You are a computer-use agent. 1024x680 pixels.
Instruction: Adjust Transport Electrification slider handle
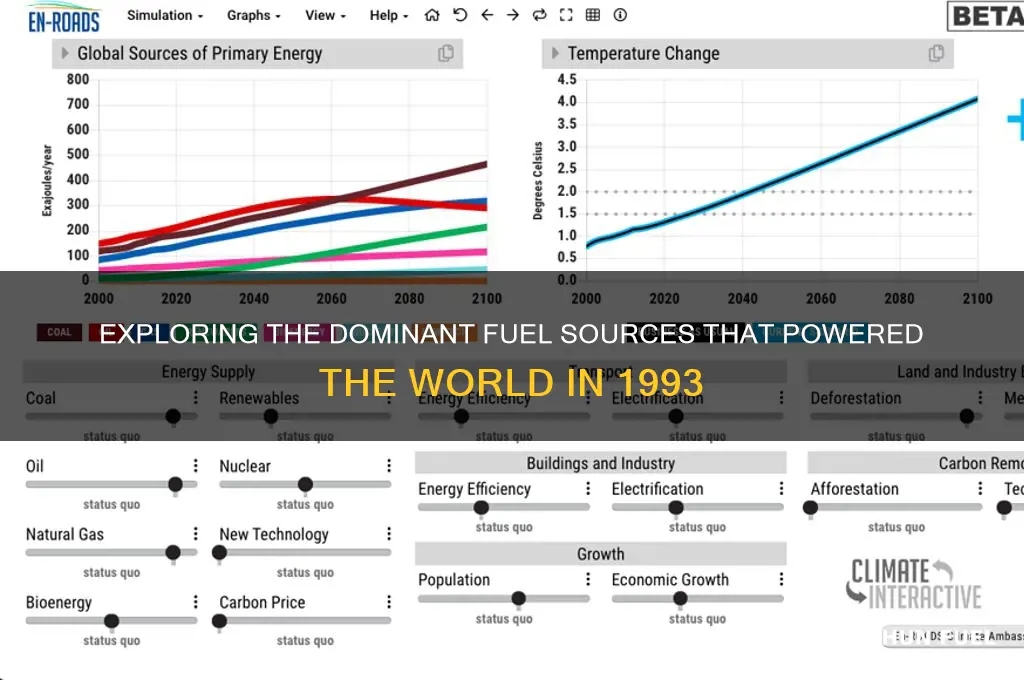pos(676,416)
